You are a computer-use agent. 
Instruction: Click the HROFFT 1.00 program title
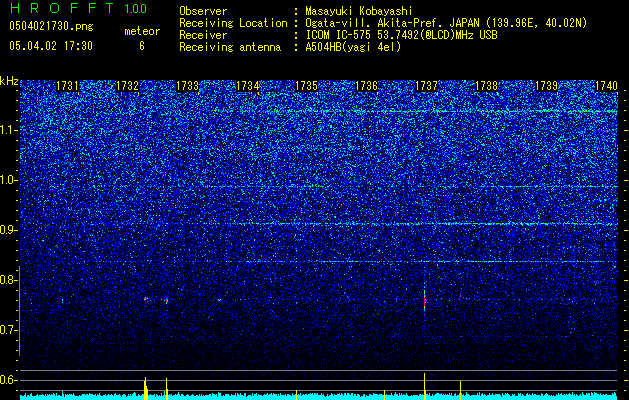[79, 8]
